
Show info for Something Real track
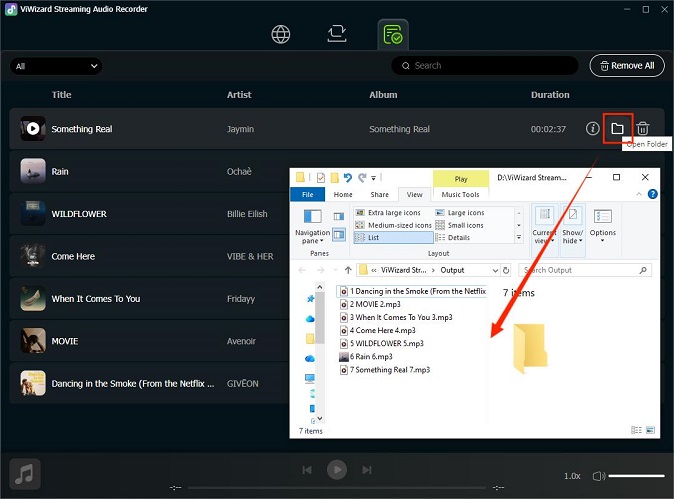pyautogui.click(x=592, y=128)
